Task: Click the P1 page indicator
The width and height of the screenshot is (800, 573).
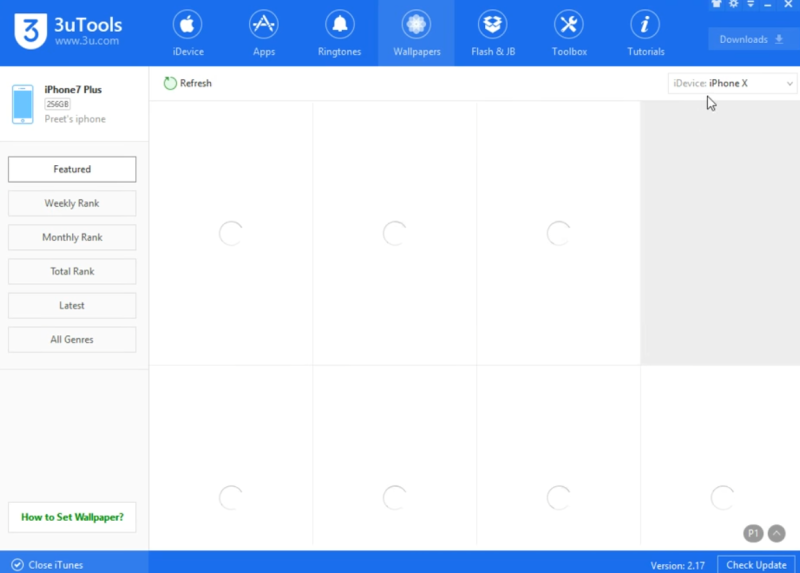Action: (753, 533)
